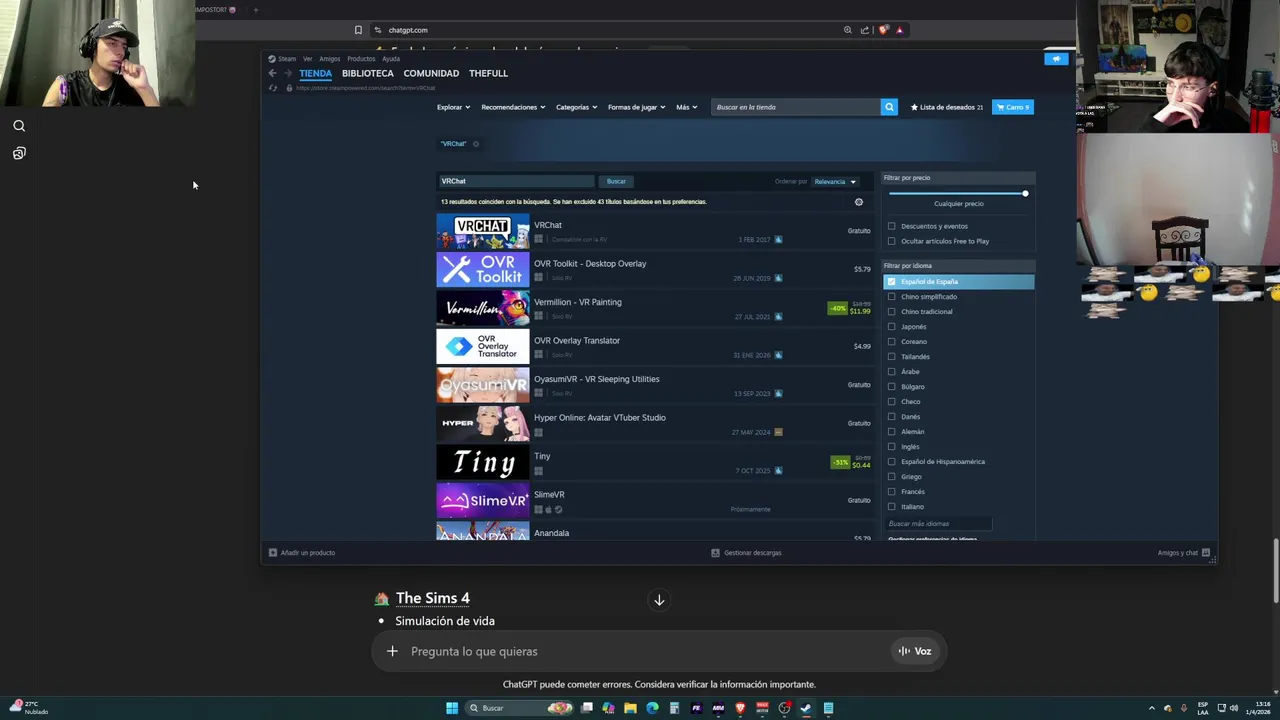Click the price filter slider handle
1280x720 pixels.
pyautogui.click(x=1025, y=194)
